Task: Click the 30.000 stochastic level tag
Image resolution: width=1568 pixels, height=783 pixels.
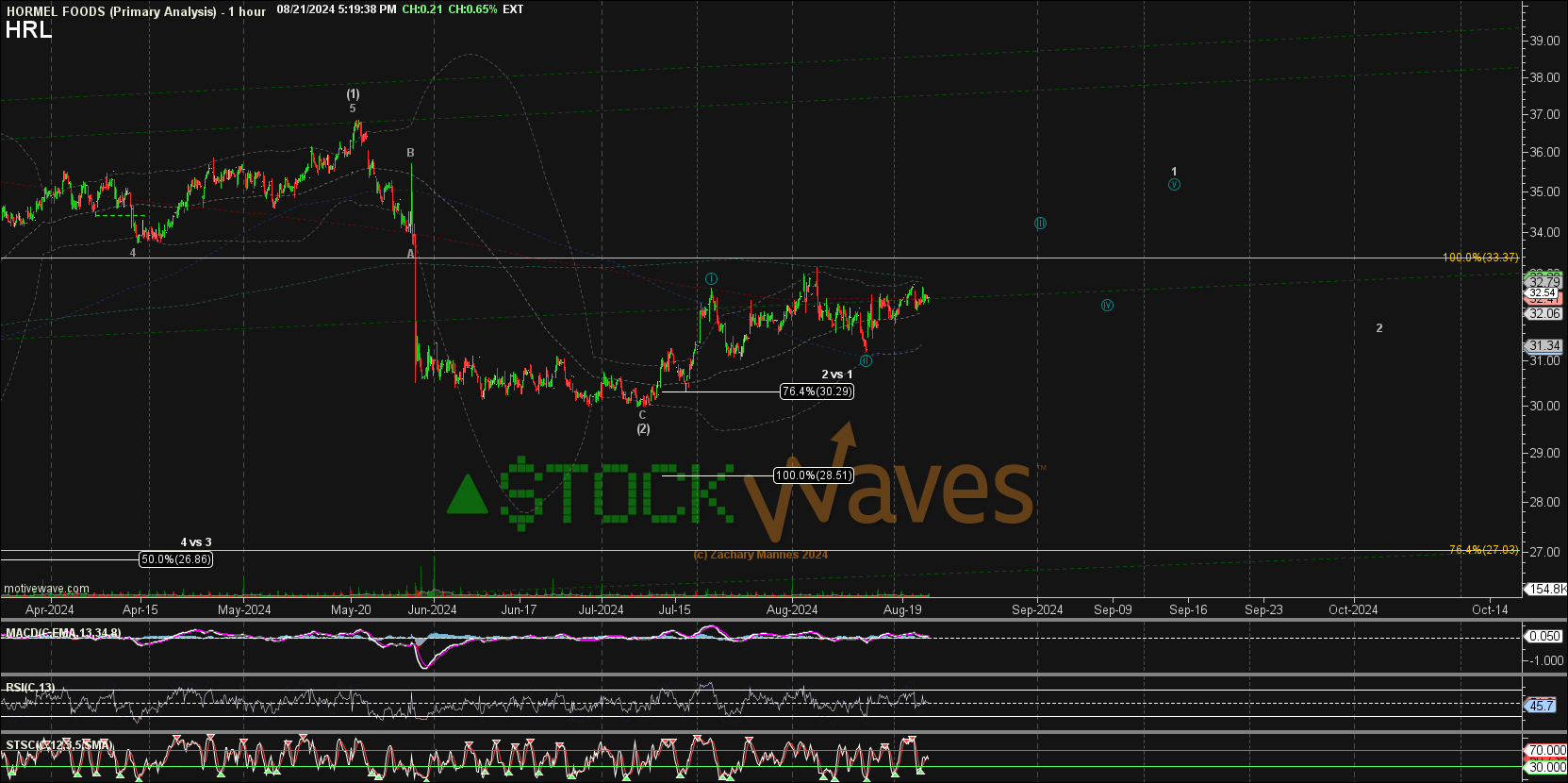Action: [x=1546, y=767]
